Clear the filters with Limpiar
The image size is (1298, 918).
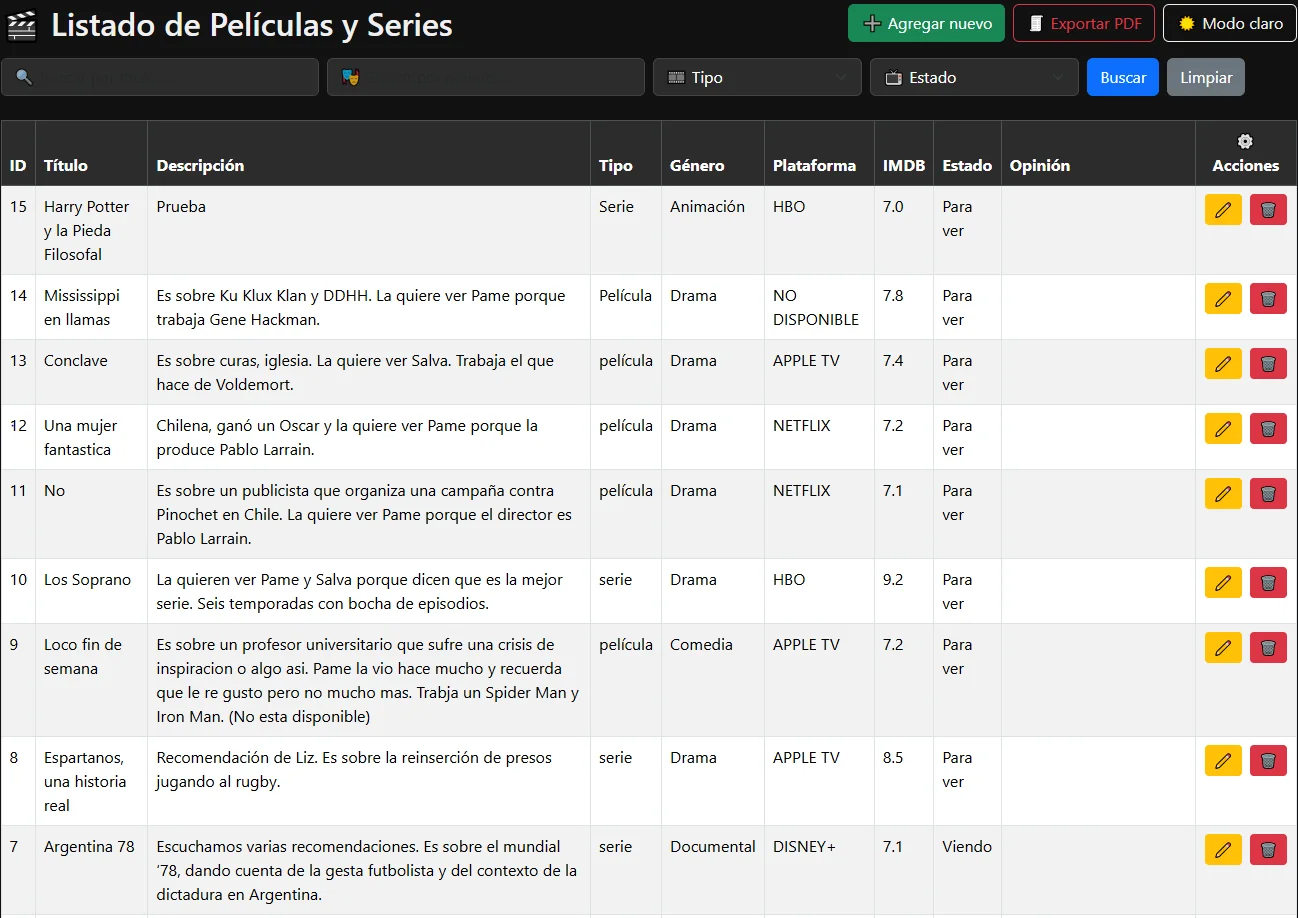point(1206,77)
